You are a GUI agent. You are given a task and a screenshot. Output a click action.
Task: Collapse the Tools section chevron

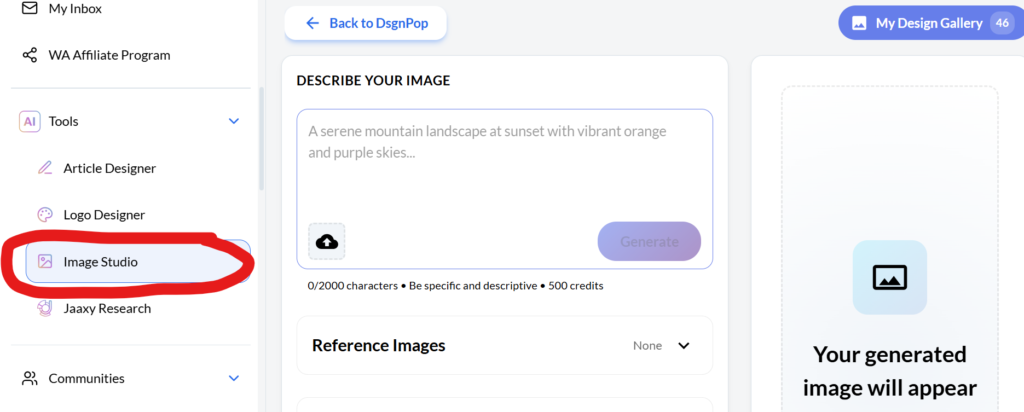click(234, 121)
